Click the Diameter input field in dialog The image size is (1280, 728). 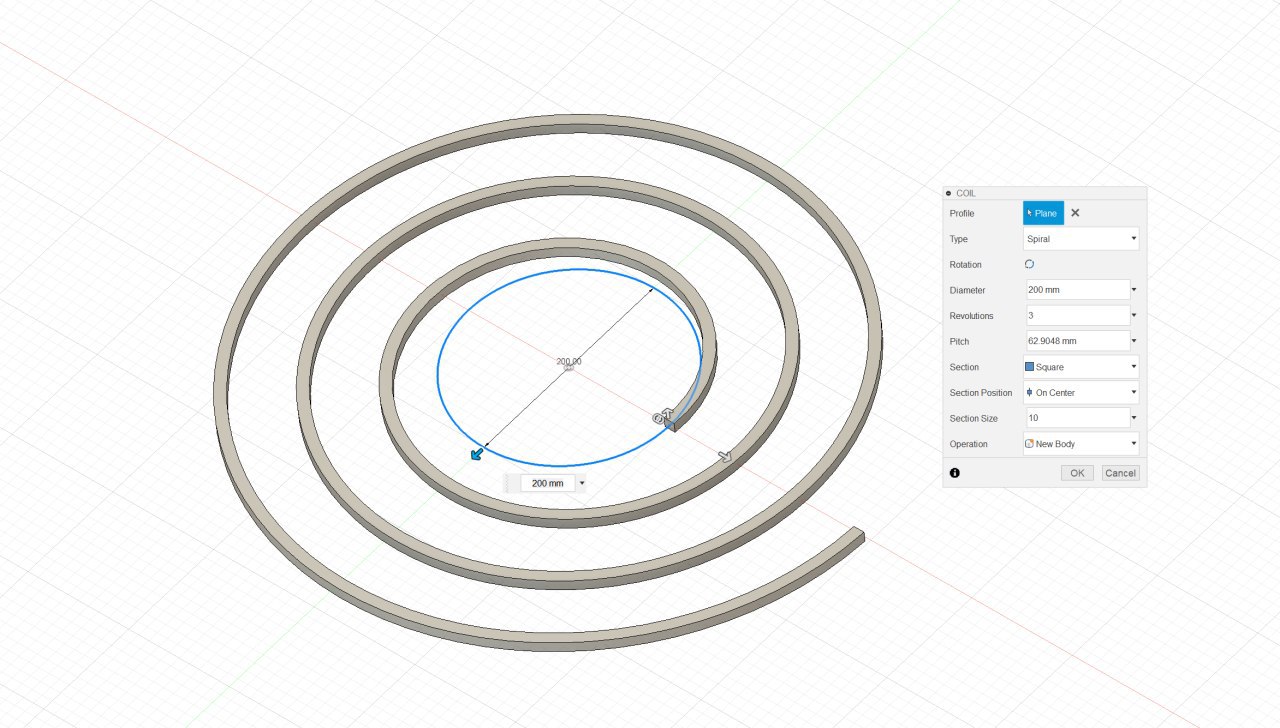coord(1077,290)
